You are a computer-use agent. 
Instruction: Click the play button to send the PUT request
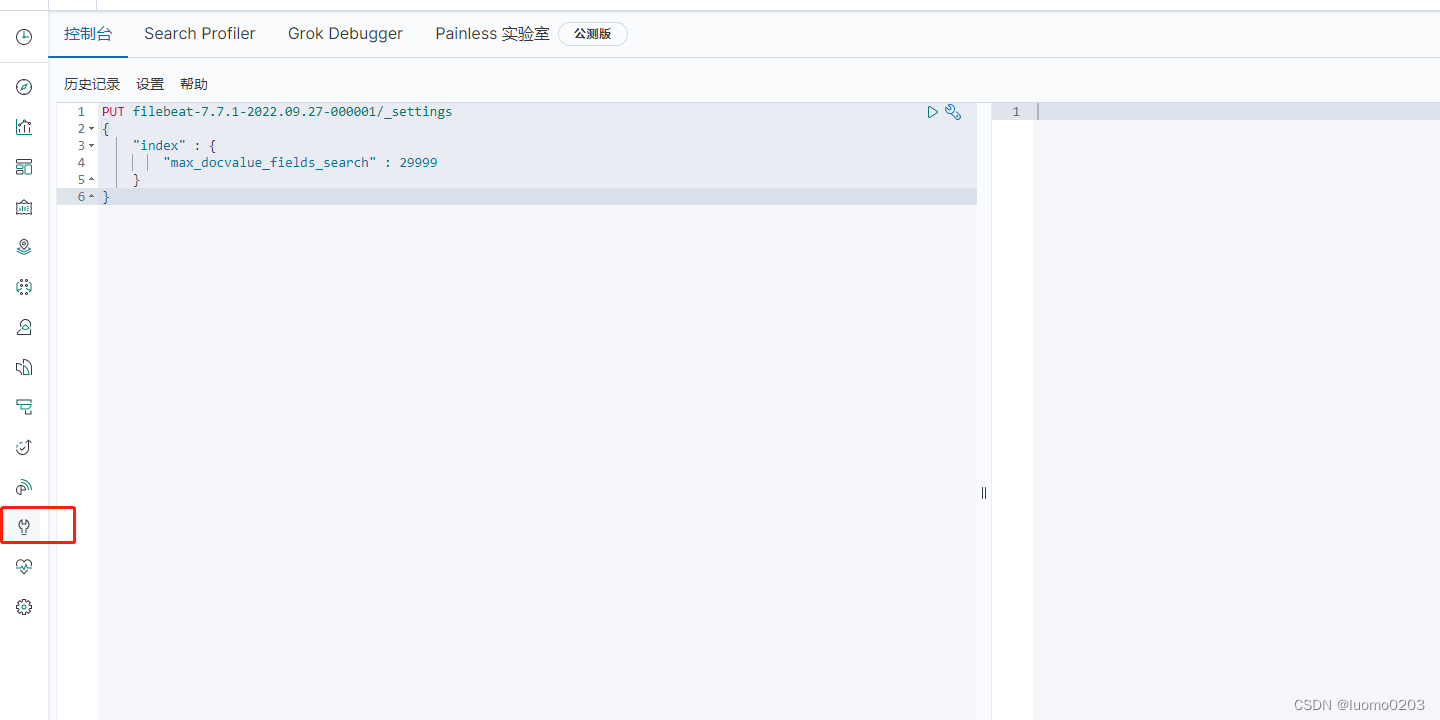point(932,111)
